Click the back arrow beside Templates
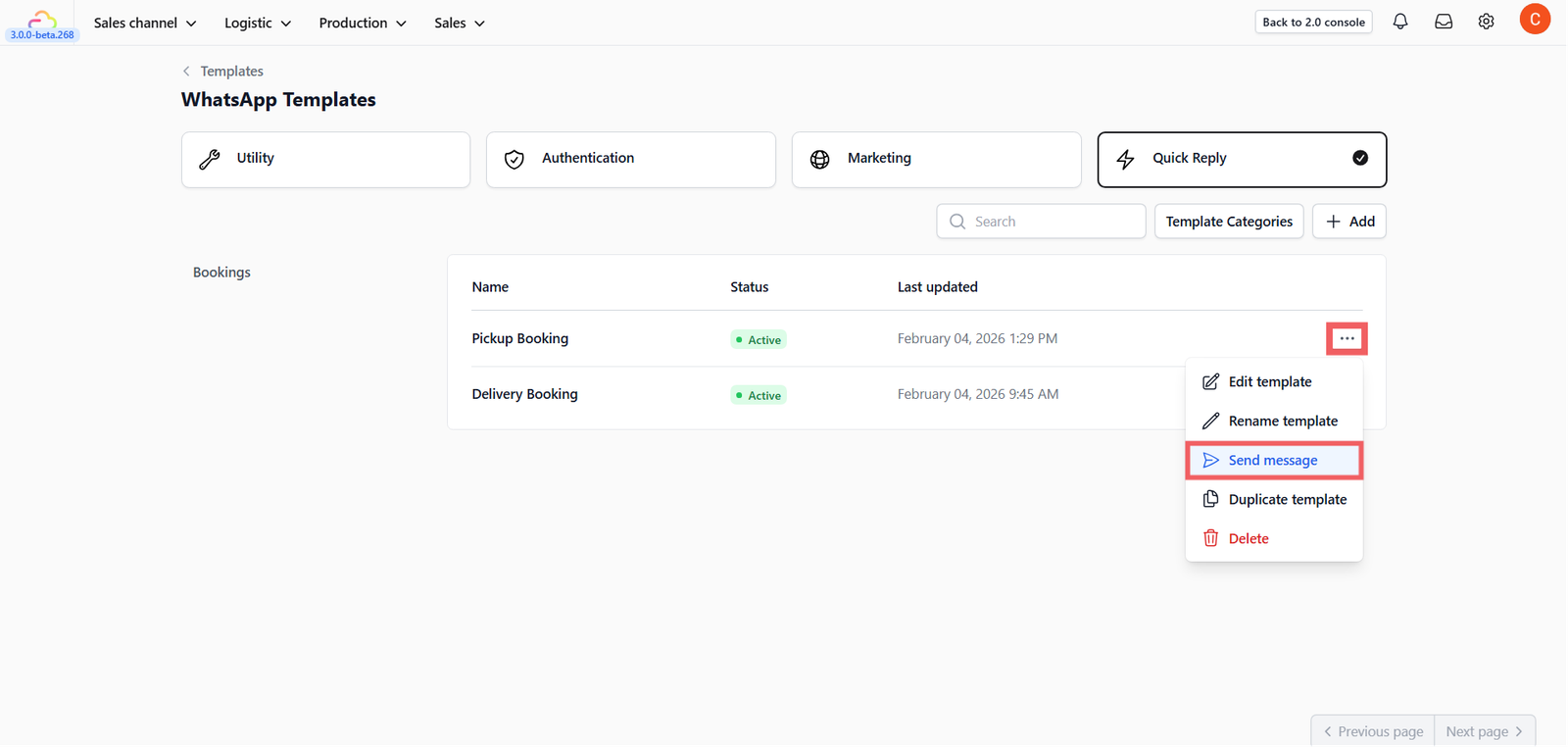Screen dimensions: 1568x747 (186, 71)
